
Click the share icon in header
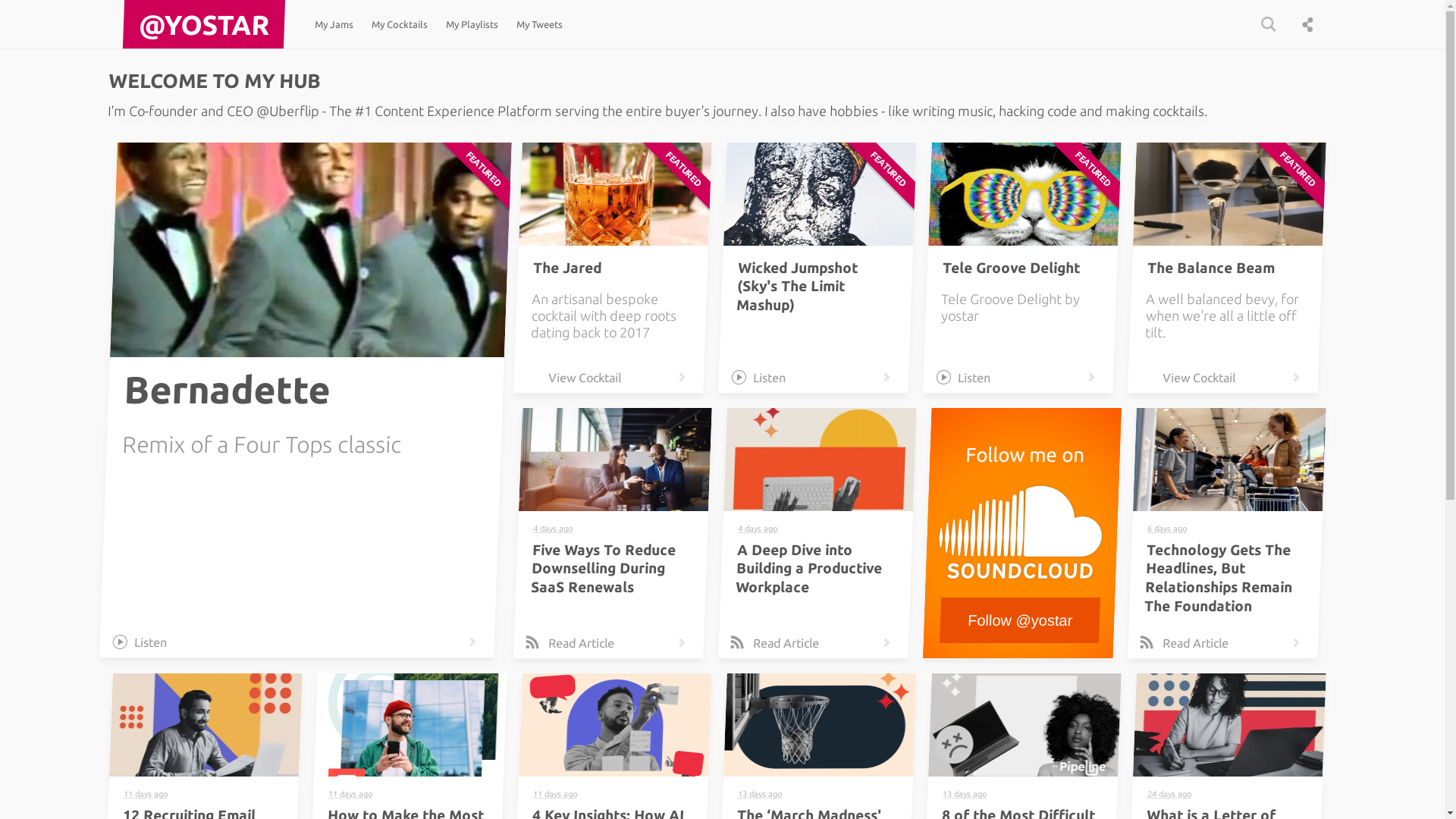tap(1307, 24)
